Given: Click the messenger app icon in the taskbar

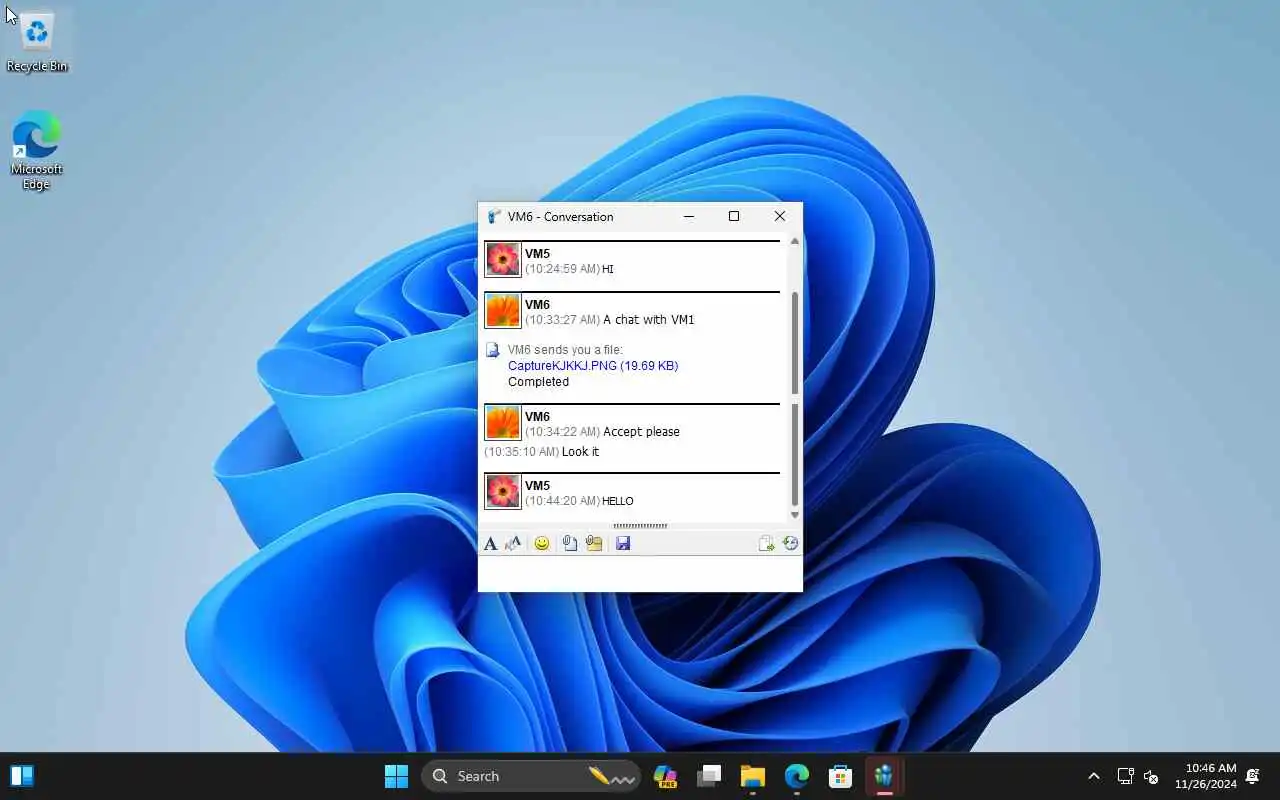Looking at the screenshot, I should pyautogui.click(x=884, y=776).
